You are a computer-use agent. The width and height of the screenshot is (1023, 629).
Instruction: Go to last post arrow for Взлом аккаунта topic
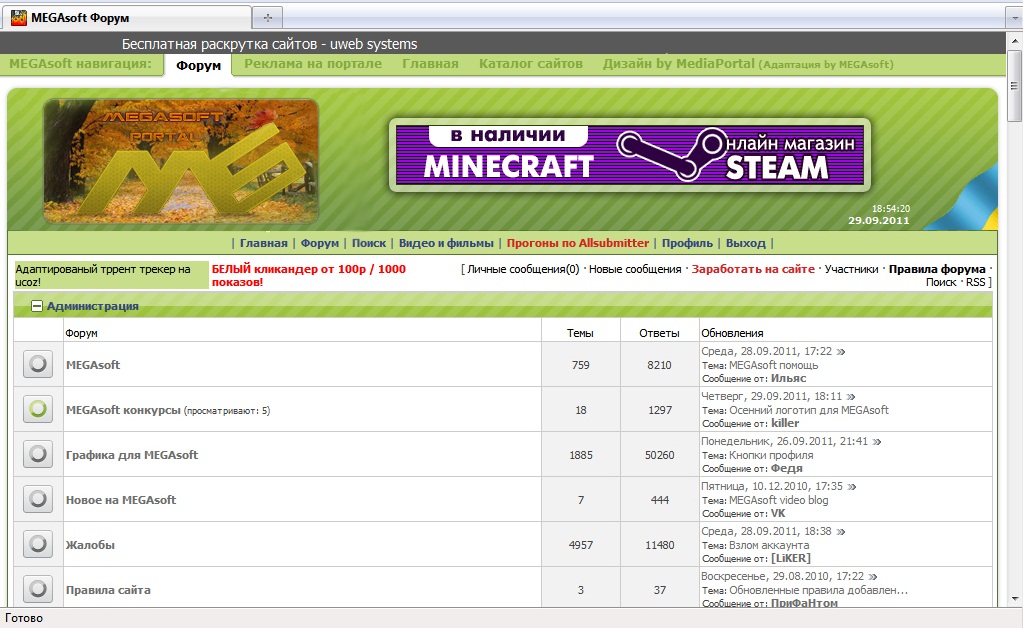pyautogui.click(x=841, y=532)
